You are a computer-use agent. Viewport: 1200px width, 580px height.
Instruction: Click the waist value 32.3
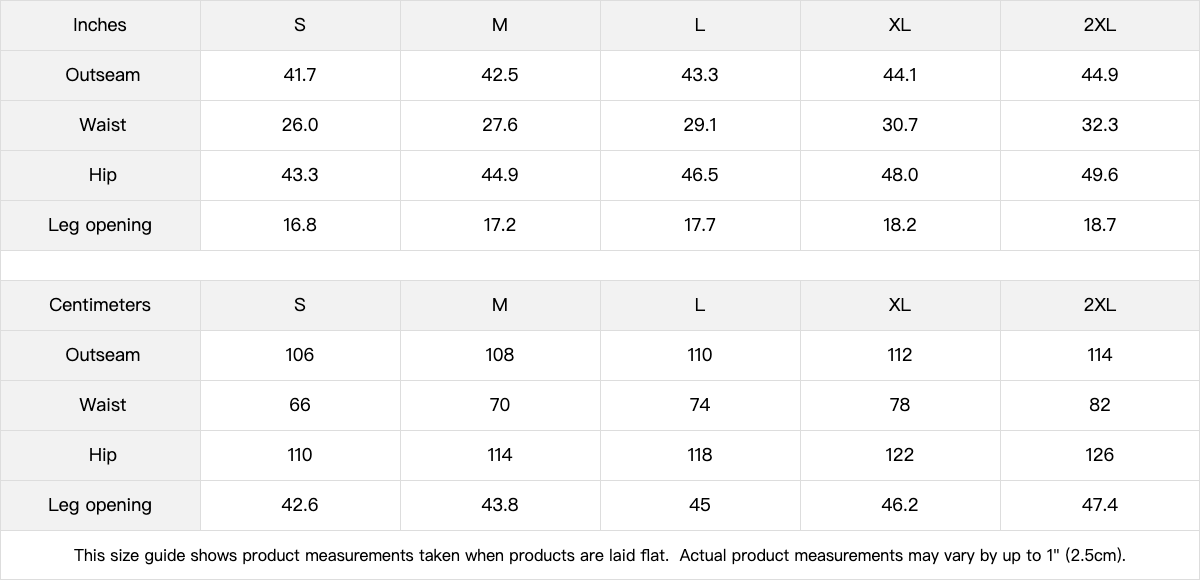pyautogui.click(x=1100, y=125)
